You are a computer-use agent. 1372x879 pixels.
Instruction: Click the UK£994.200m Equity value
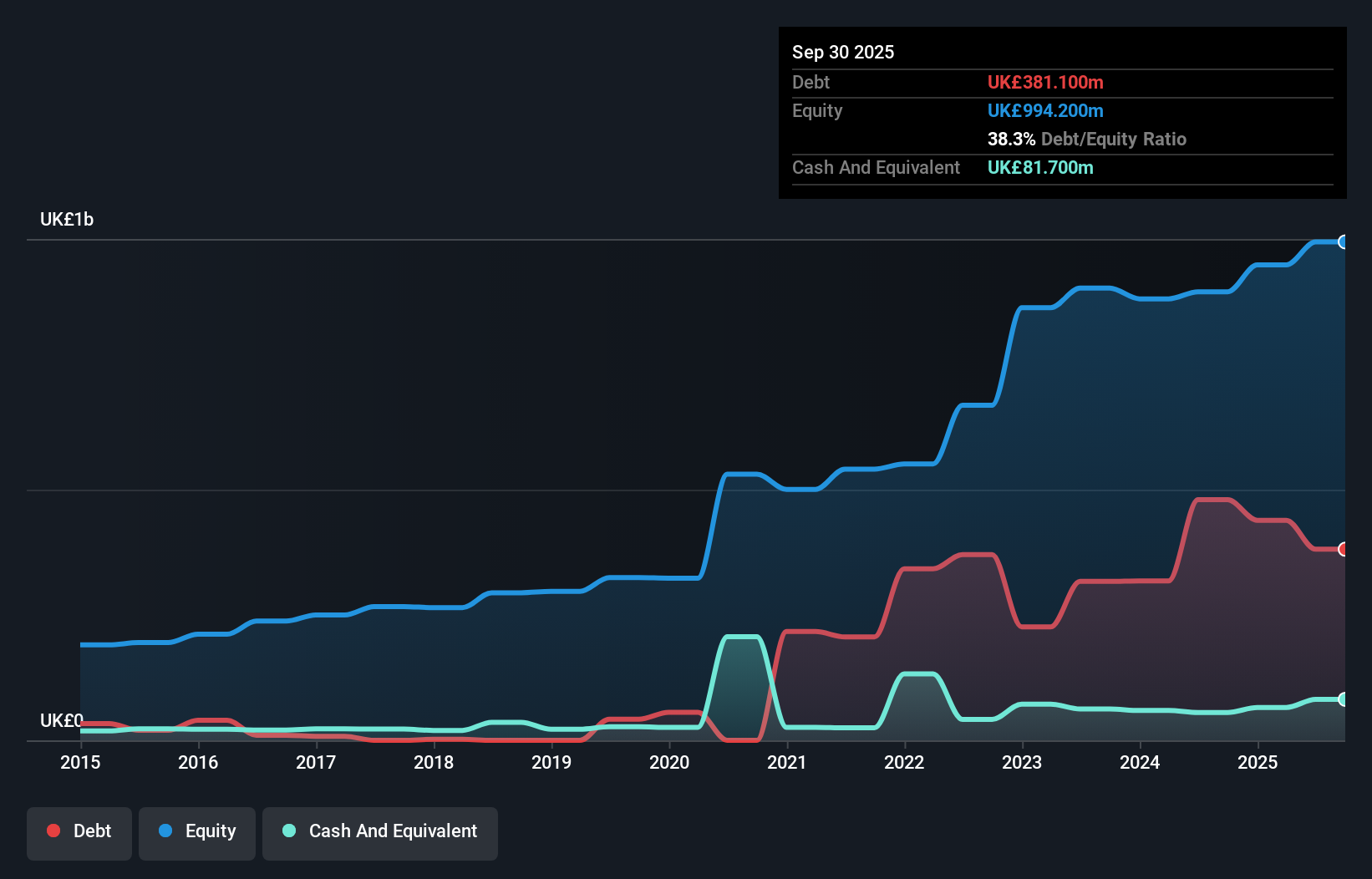[1045, 110]
